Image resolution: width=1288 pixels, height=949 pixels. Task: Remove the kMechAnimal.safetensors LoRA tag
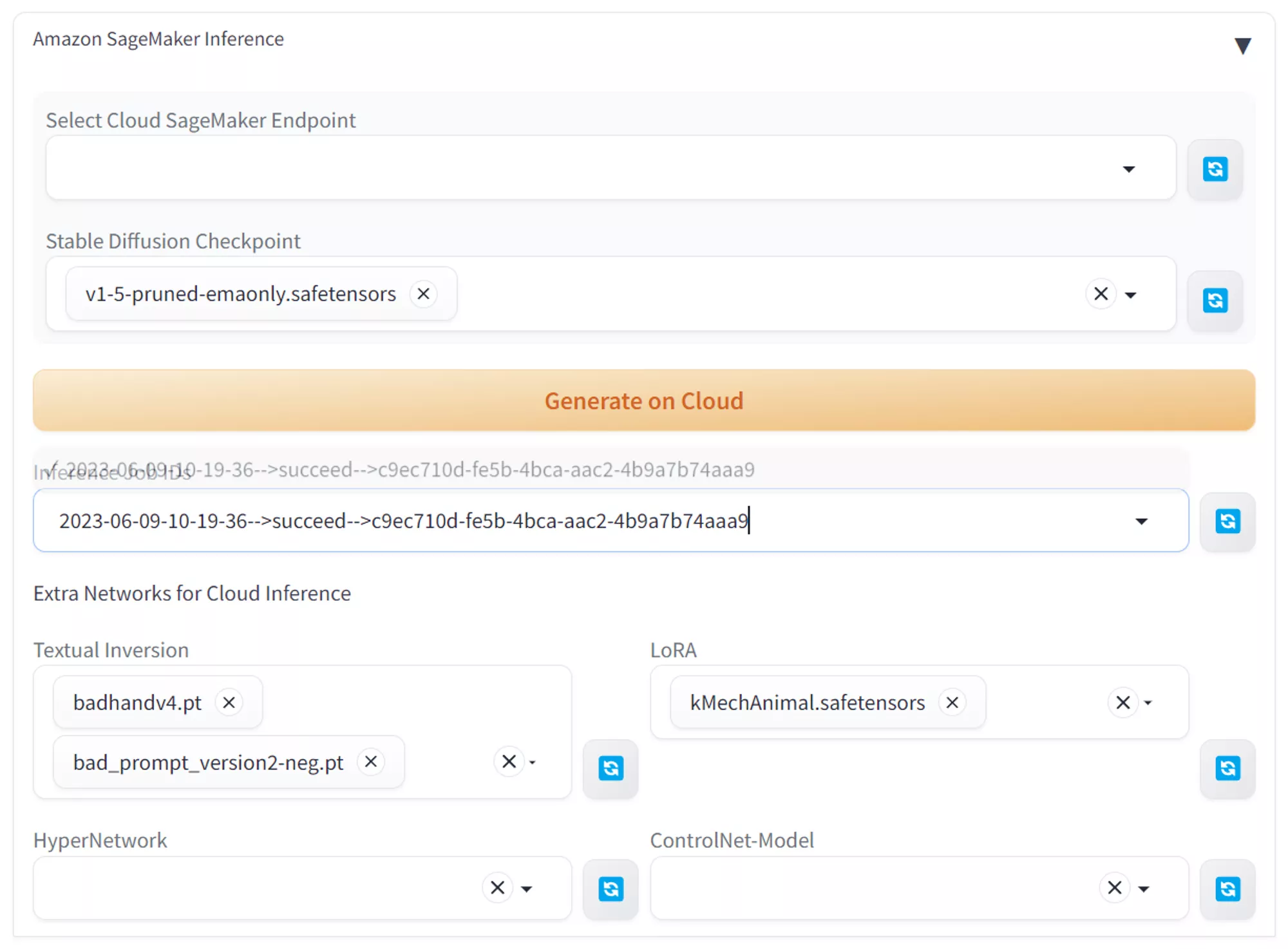952,702
